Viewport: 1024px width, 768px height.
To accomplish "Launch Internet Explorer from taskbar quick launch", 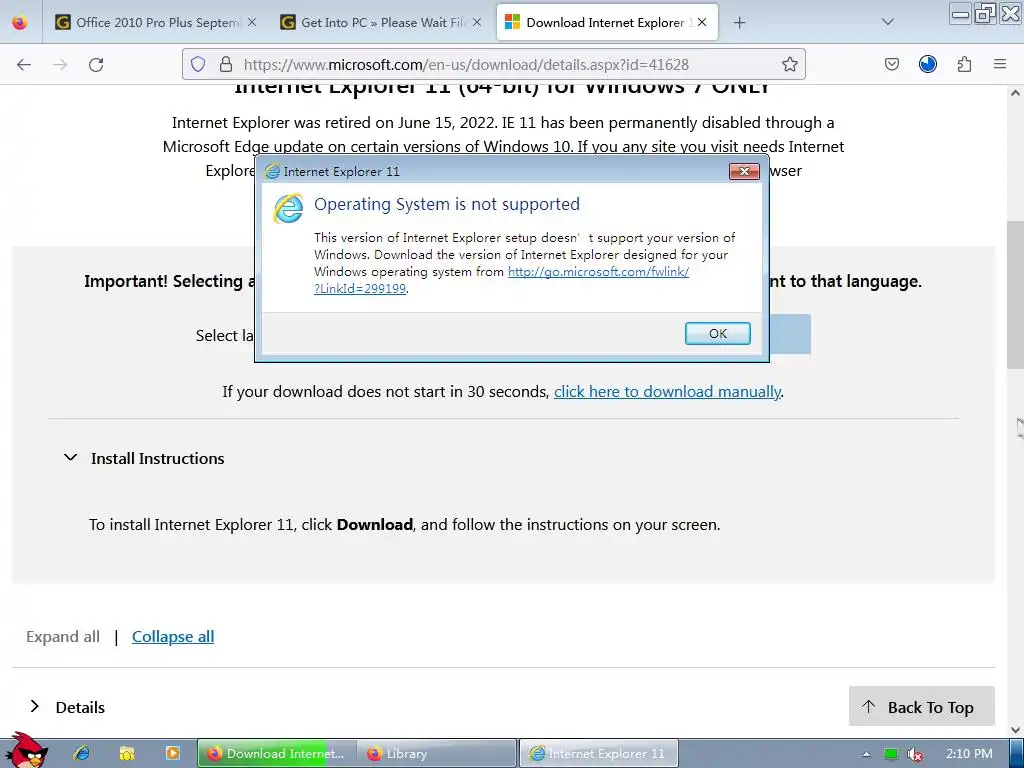I will click(81, 754).
